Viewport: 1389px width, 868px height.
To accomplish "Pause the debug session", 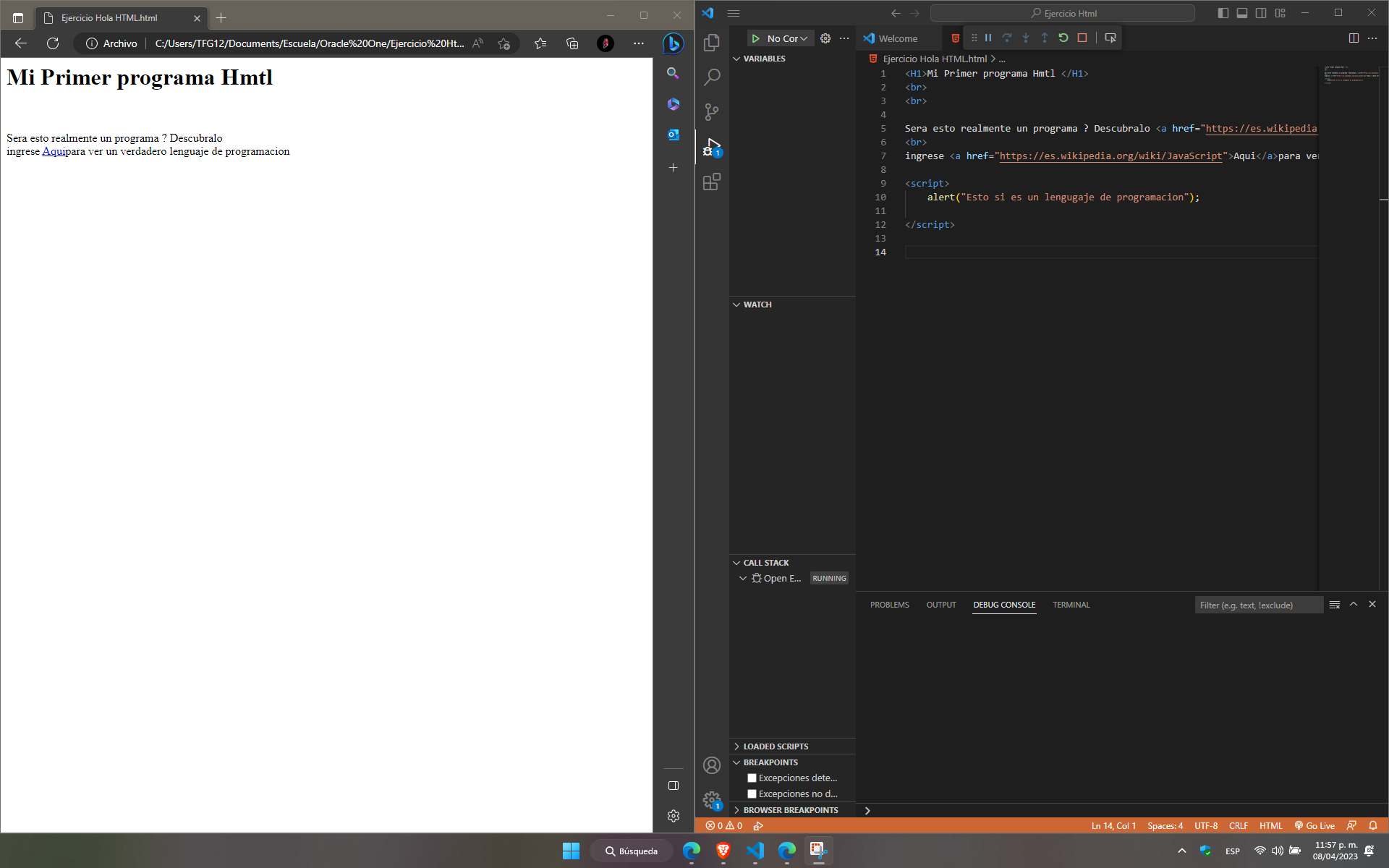I will coord(988,38).
